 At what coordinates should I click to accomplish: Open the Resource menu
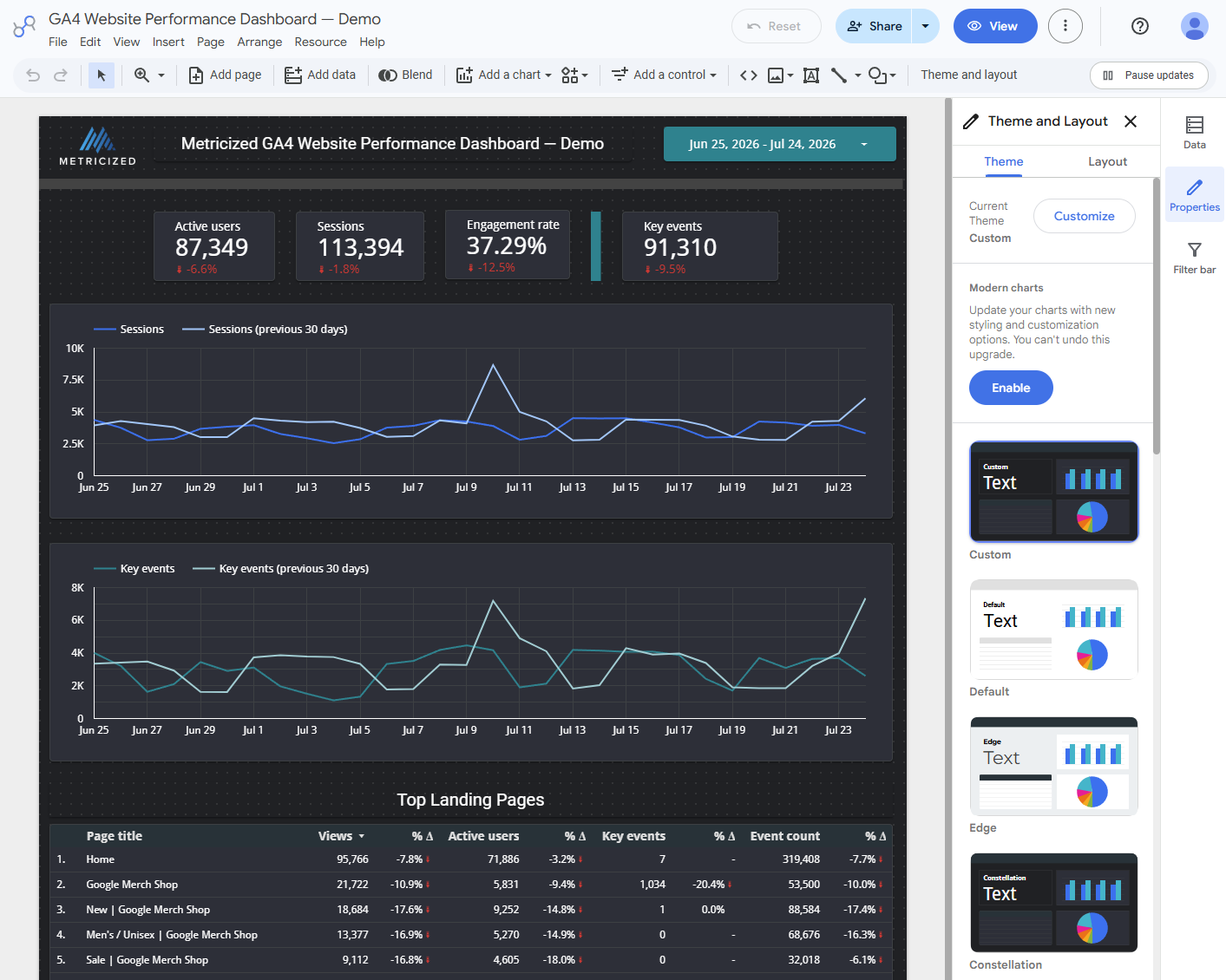tap(320, 42)
